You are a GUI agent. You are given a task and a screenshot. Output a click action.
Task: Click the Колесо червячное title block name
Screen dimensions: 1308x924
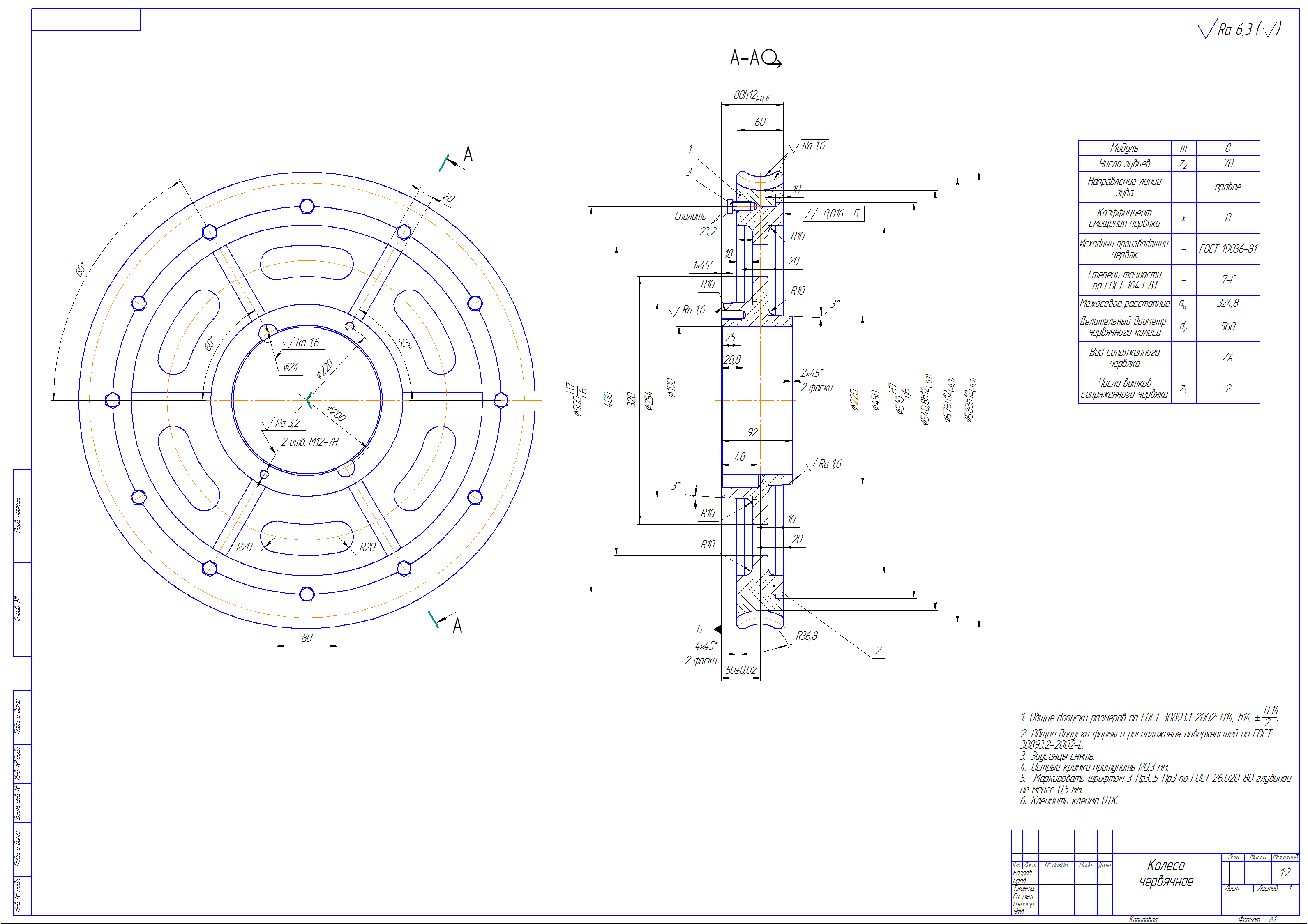1166,873
